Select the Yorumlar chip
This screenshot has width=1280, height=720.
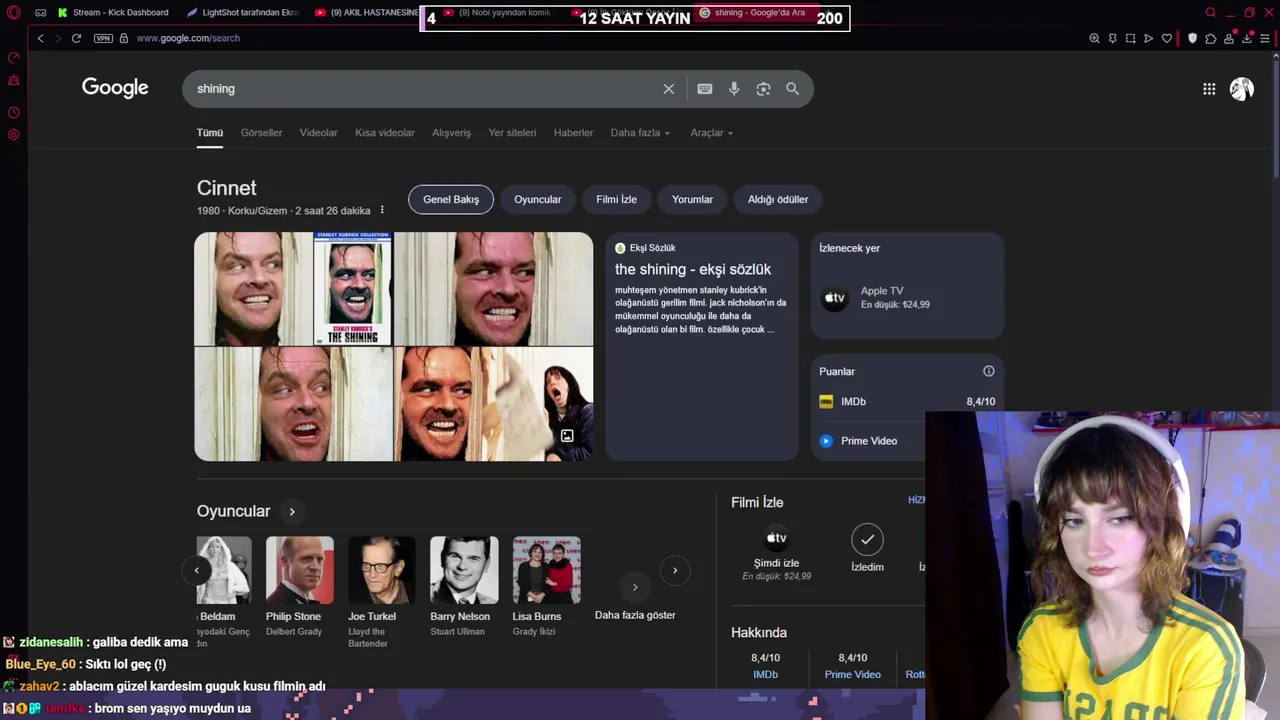click(x=692, y=199)
